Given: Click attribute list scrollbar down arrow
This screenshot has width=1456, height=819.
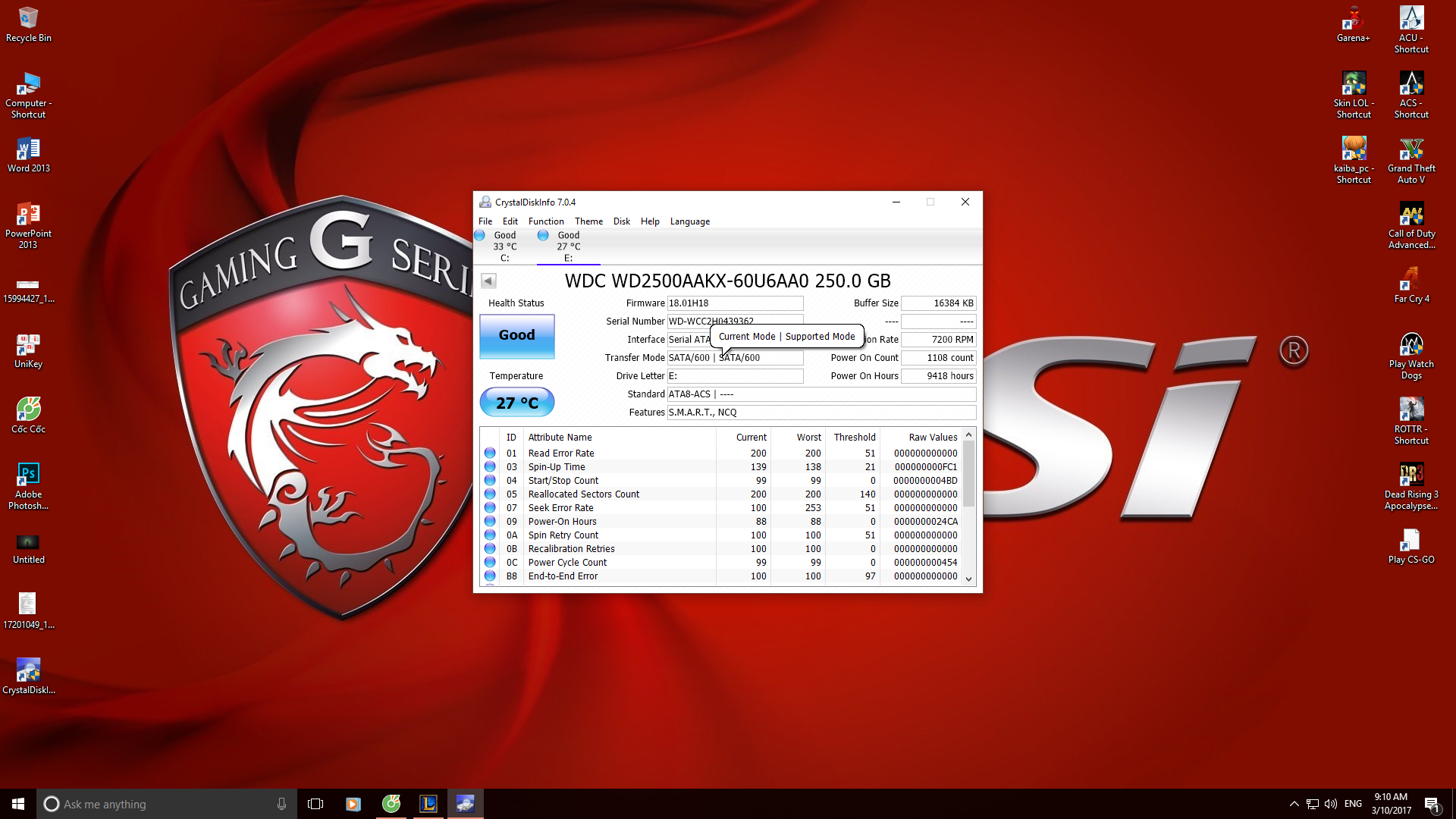Looking at the screenshot, I should click(x=968, y=579).
